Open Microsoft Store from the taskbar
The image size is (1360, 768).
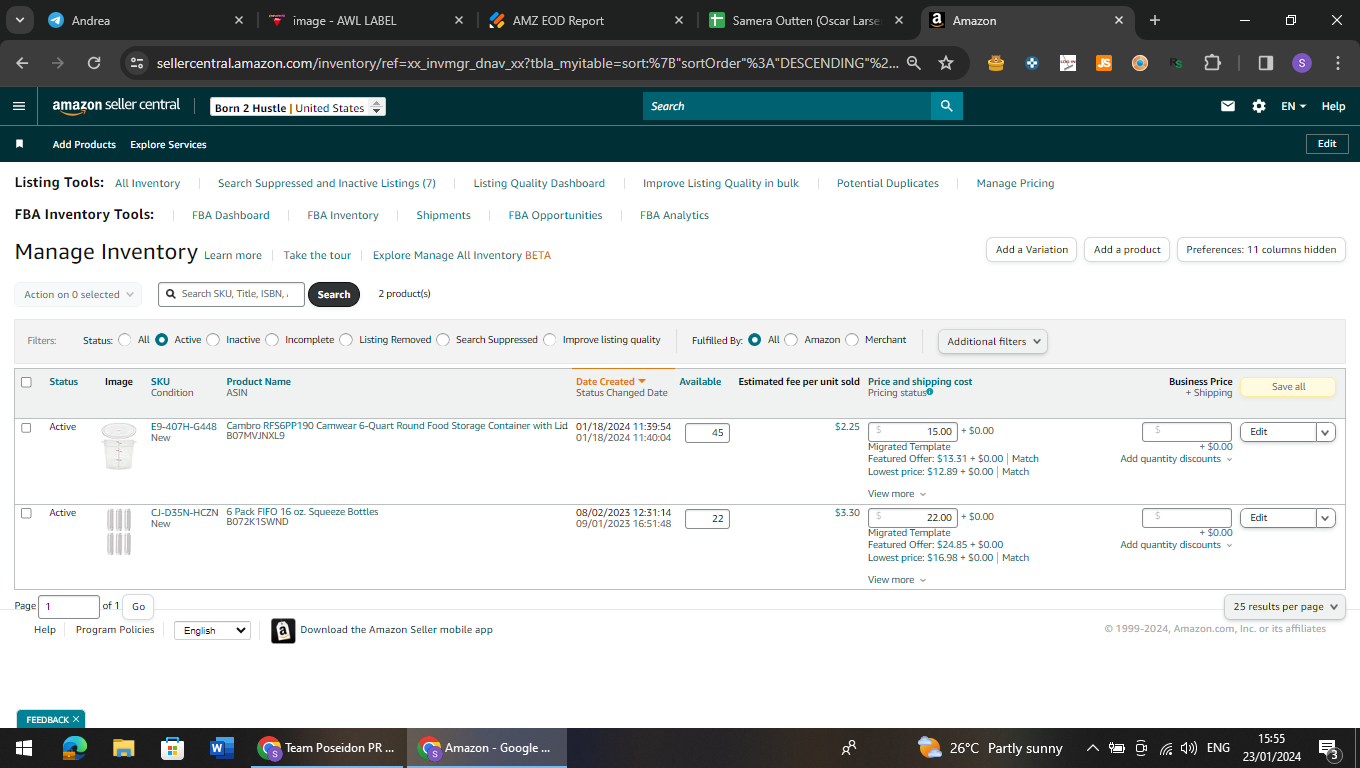173,748
